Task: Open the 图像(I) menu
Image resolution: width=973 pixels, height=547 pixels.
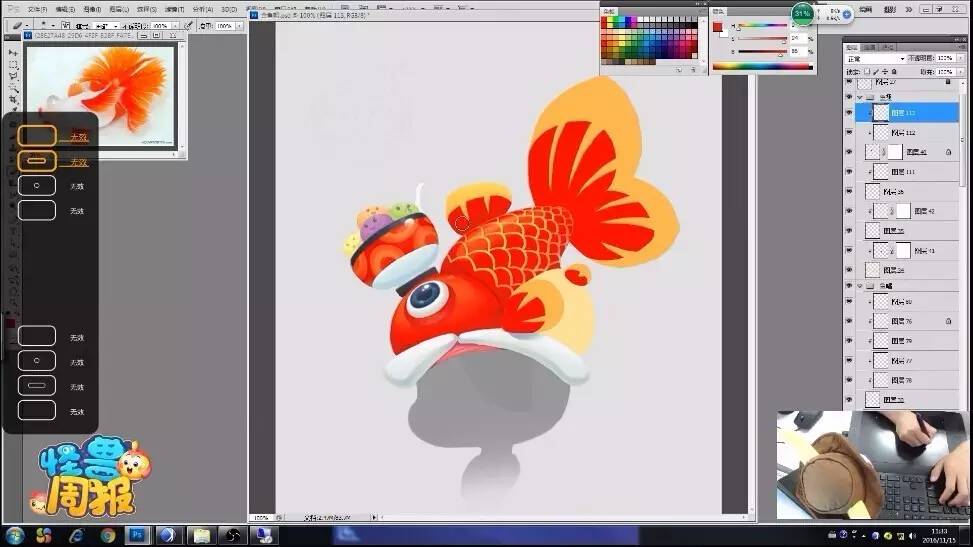Action: (x=92, y=9)
